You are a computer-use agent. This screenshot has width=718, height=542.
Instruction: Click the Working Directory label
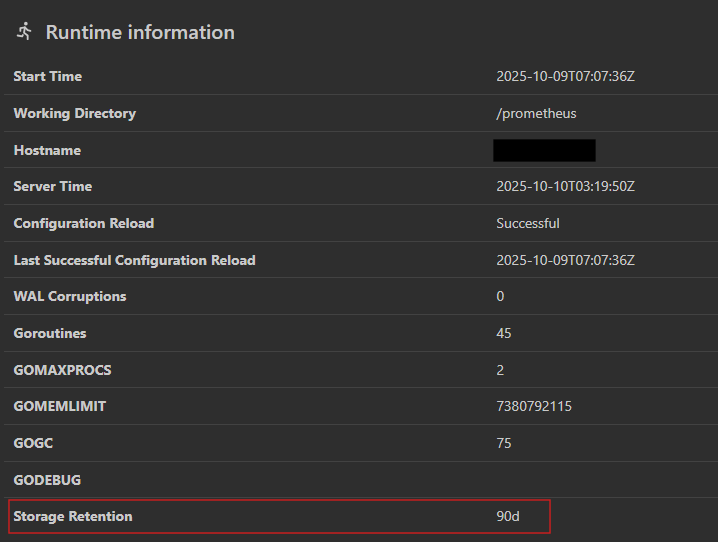coord(75,114)
